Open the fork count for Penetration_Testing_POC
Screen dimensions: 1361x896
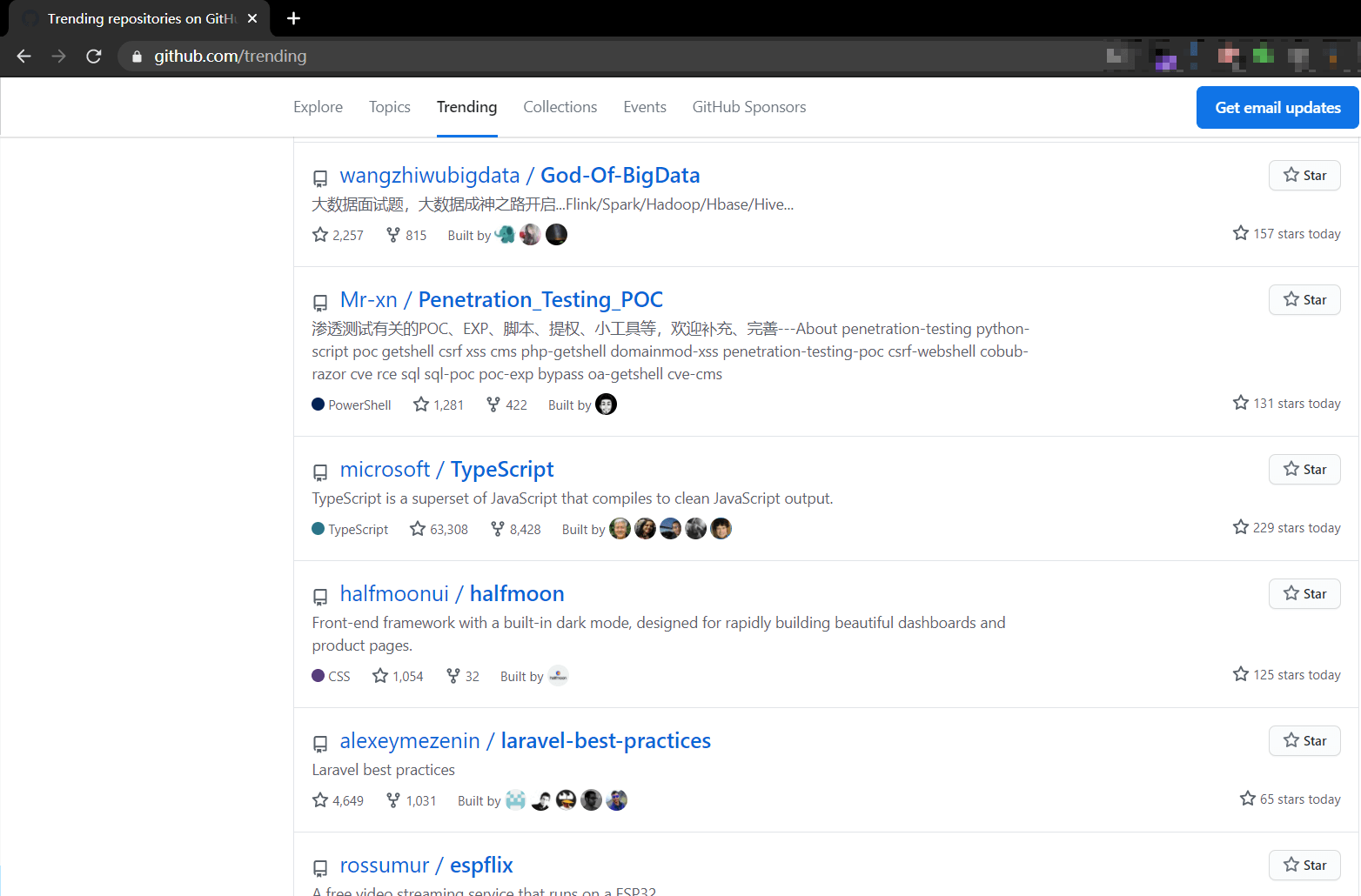coord(506,405)
